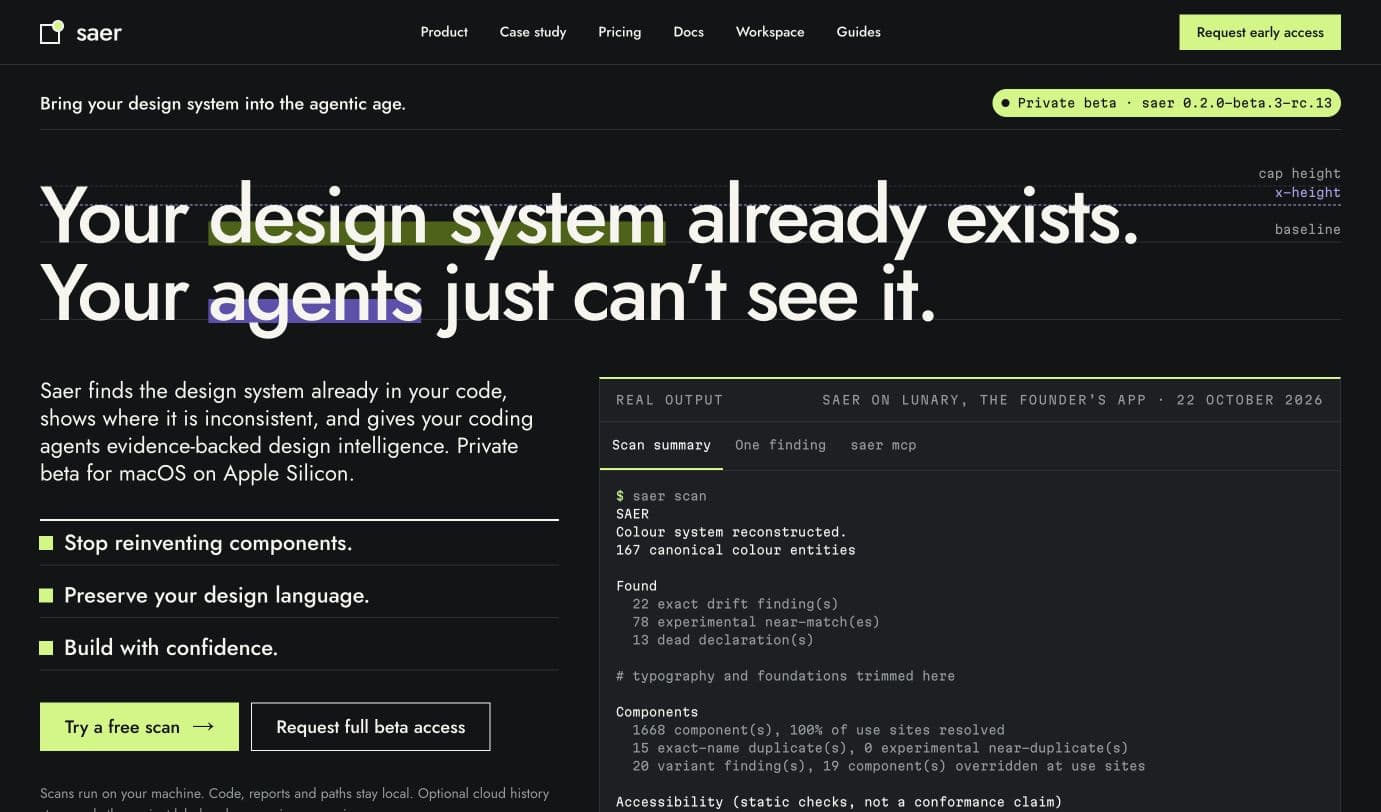Click the green square beside Build with confidence
This screenshot has width=1381, height=812.
click(46, 648)
